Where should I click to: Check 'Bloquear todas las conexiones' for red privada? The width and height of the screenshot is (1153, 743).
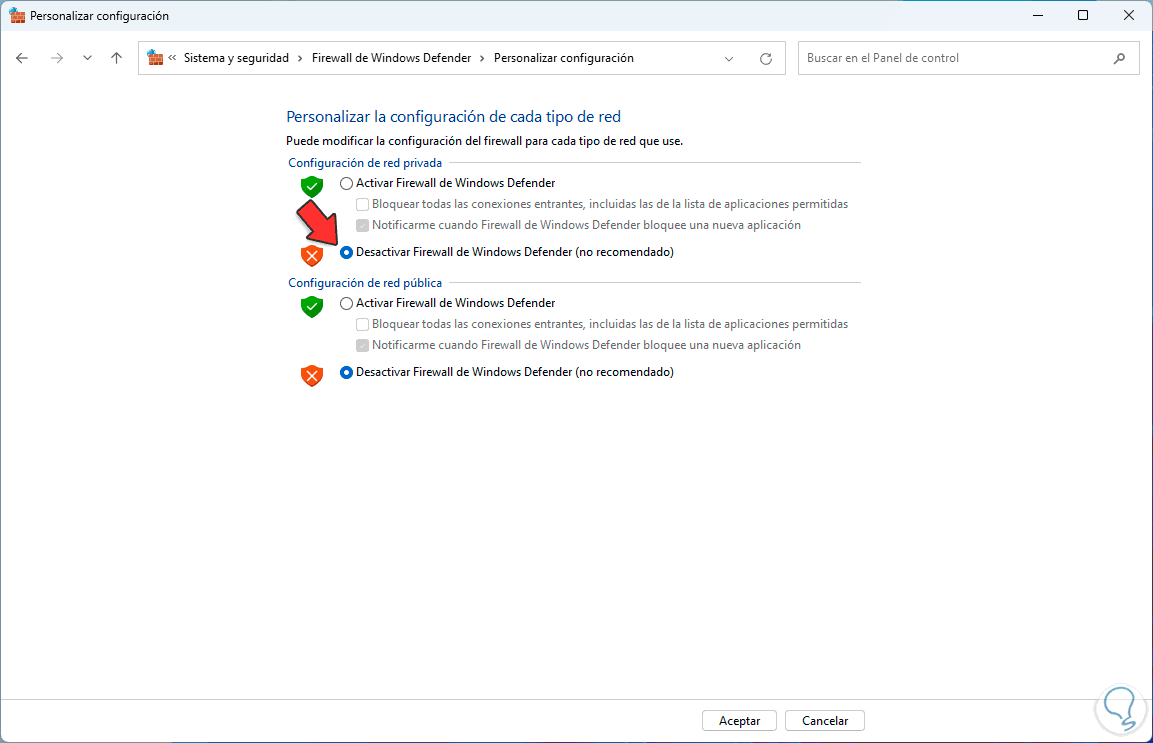(363, 205)
